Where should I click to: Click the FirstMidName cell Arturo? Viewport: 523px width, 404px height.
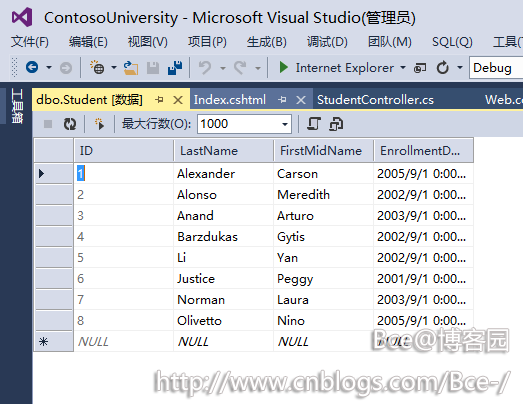[x=324, y=216]
